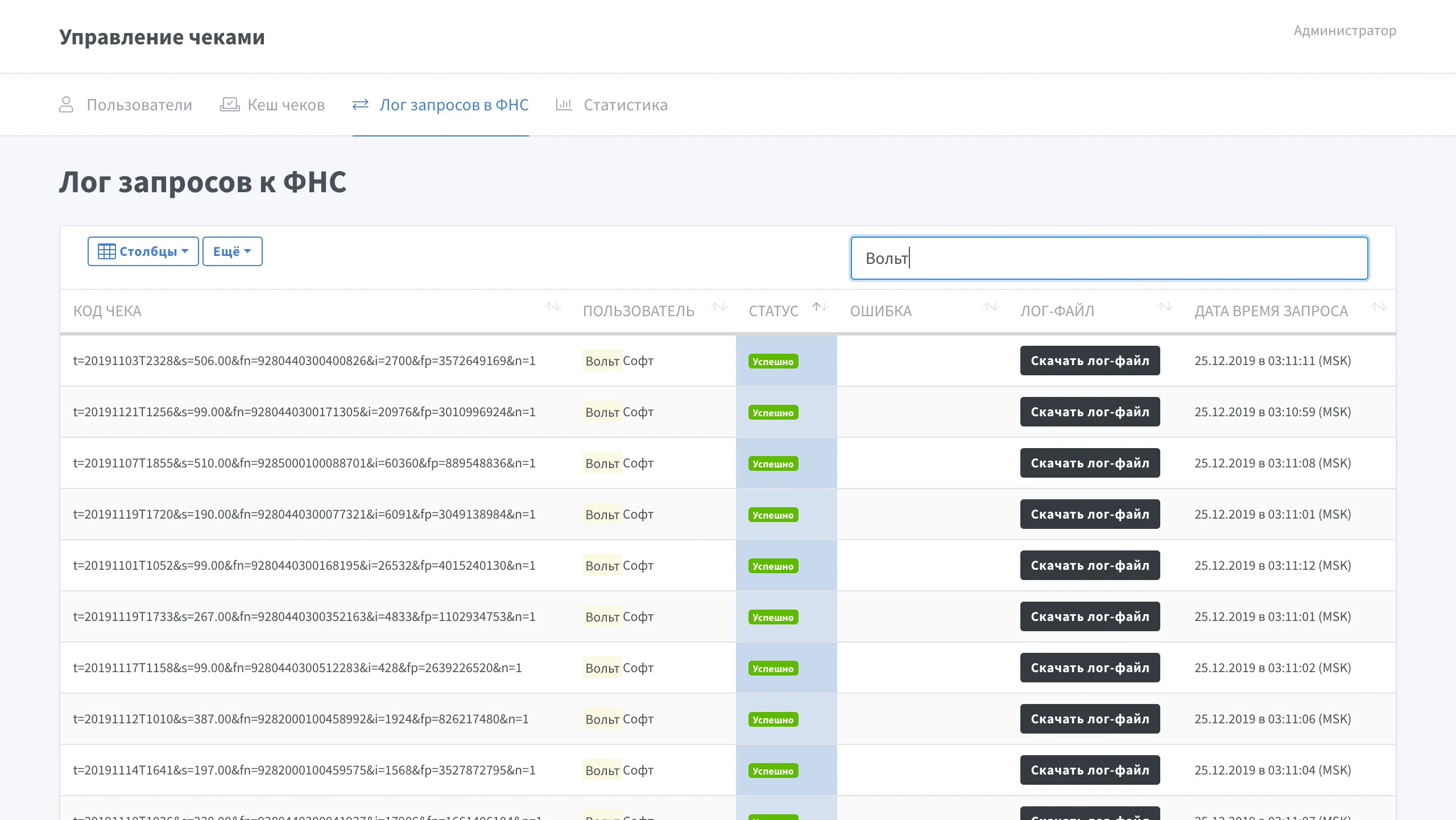Download log file for 03:10:59 request
The height and width of the screenshot is (820, 1456).
[x=1090, y=412]
